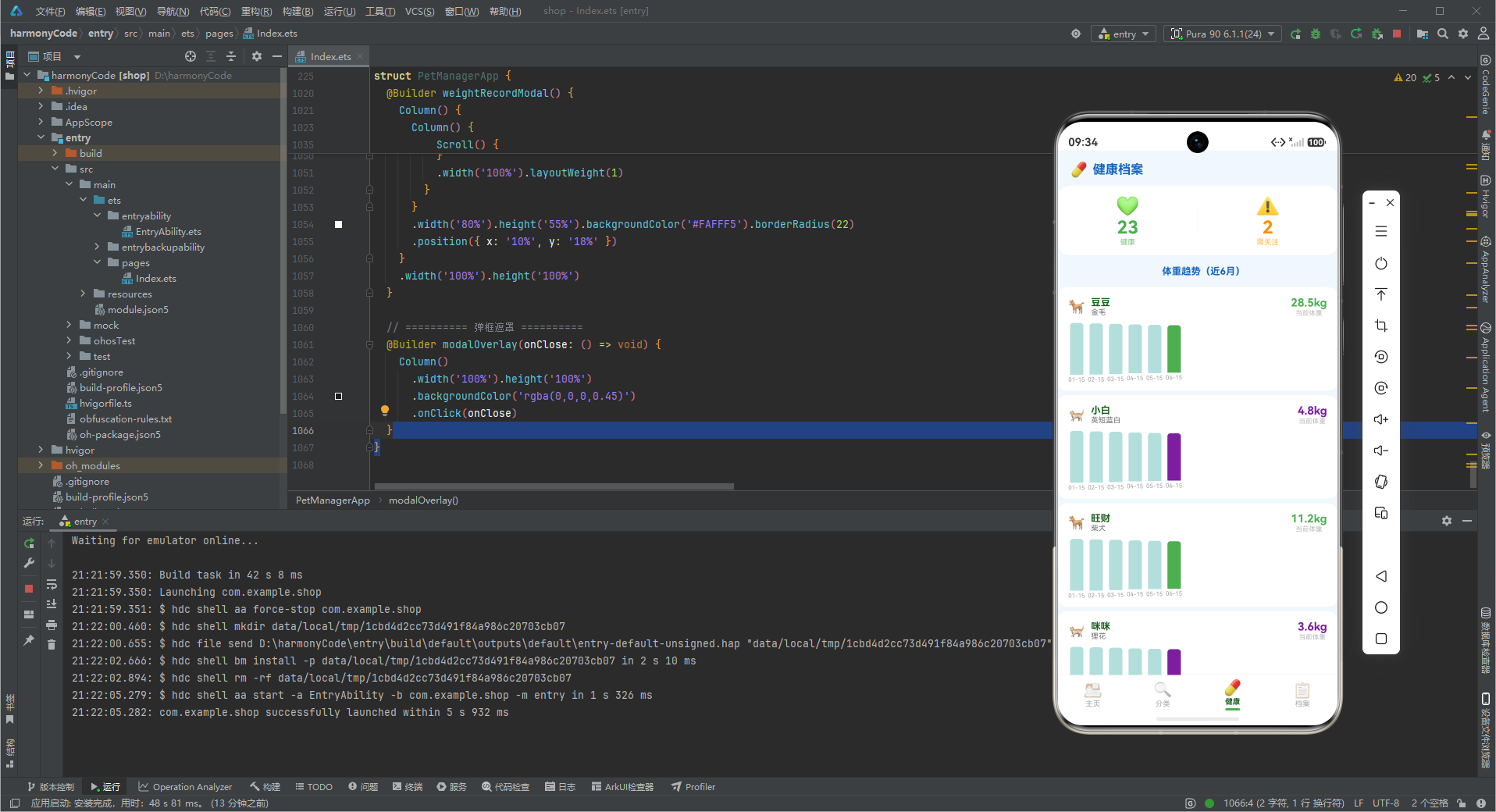
Task: Rotate the emulator screen
Action: [x=1381, y=482]
